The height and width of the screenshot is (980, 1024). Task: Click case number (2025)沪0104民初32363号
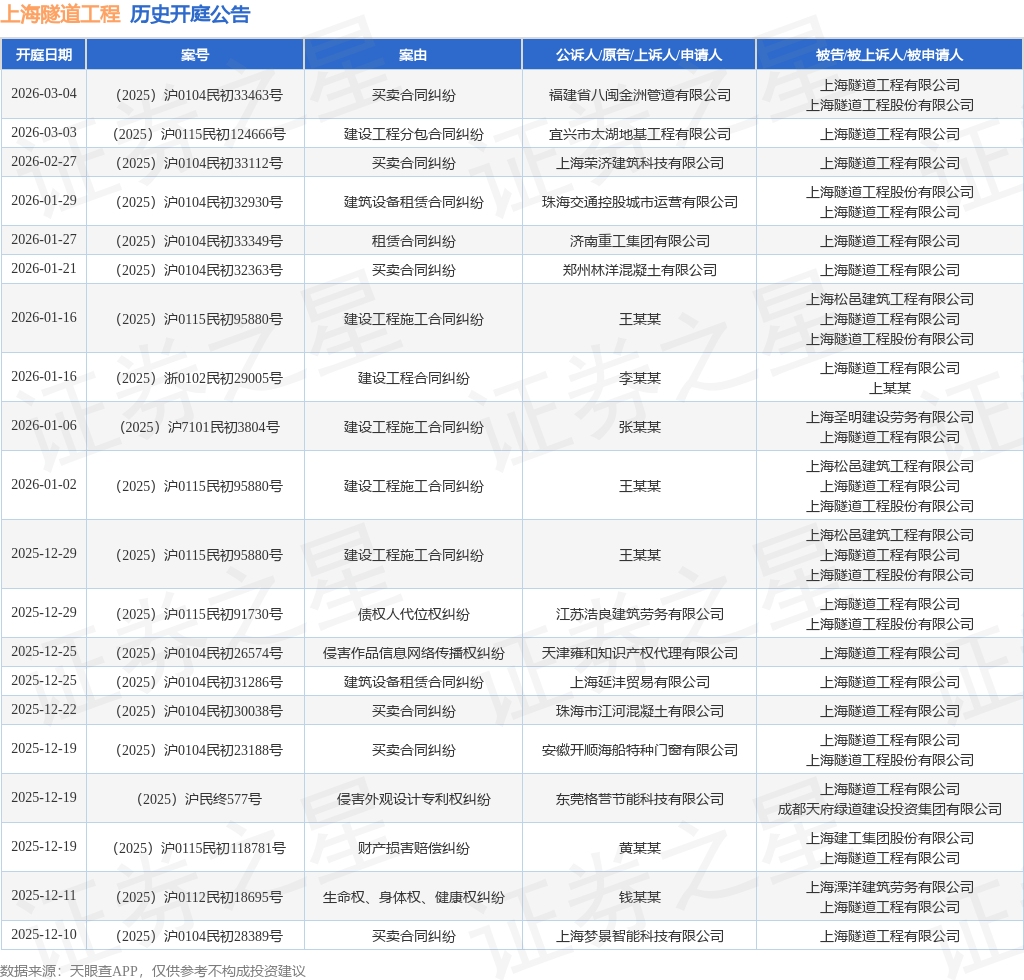click(199, 270)
